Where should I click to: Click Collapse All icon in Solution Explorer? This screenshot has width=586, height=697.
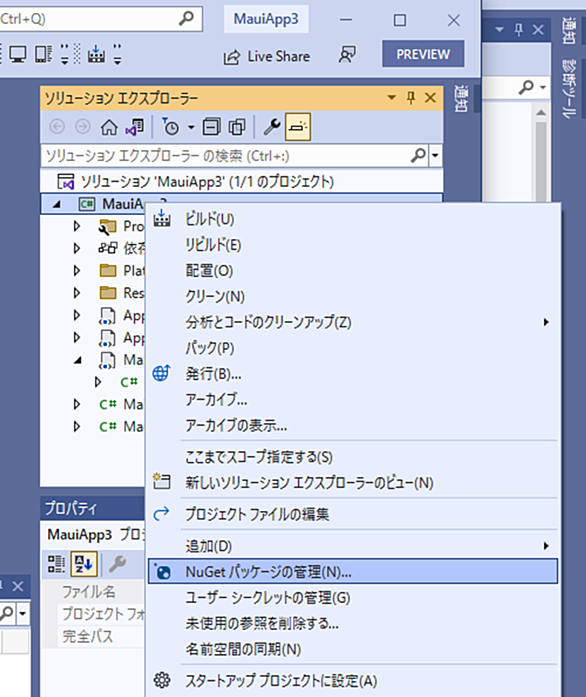(211, 127)
